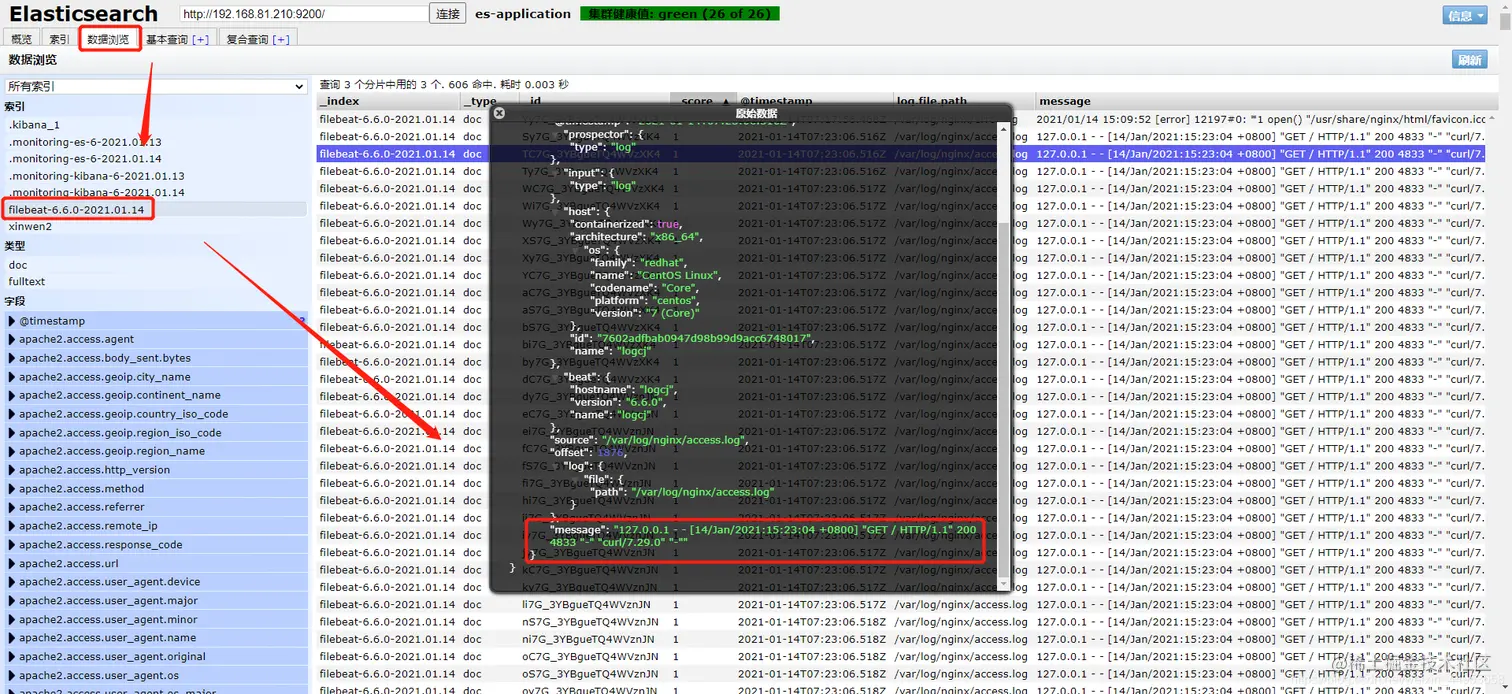
Task: Add a new 基本查询 tab with [+]
Action: pyautogui.click(x=200, y=39)
